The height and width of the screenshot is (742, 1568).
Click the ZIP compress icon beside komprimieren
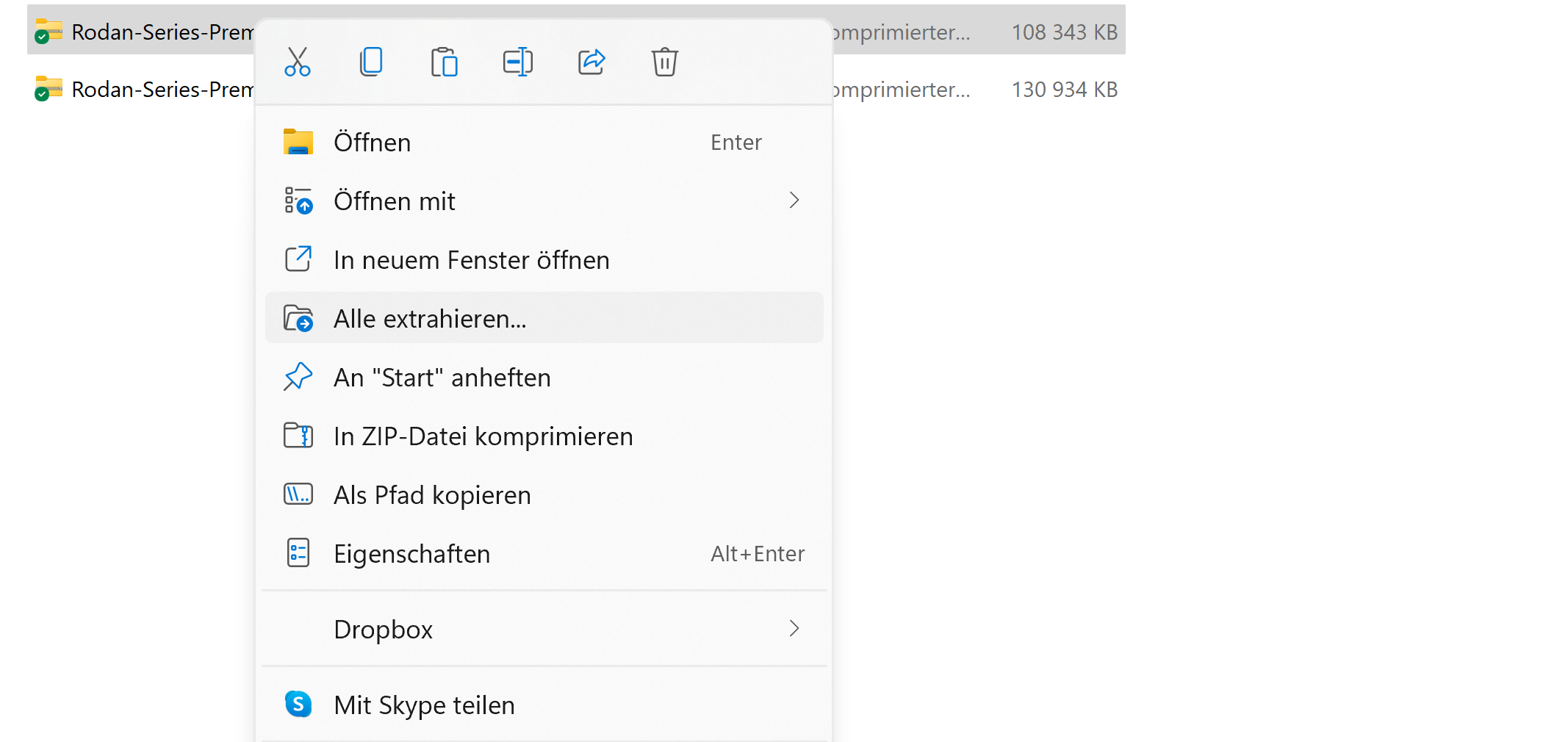pos(298,436)
